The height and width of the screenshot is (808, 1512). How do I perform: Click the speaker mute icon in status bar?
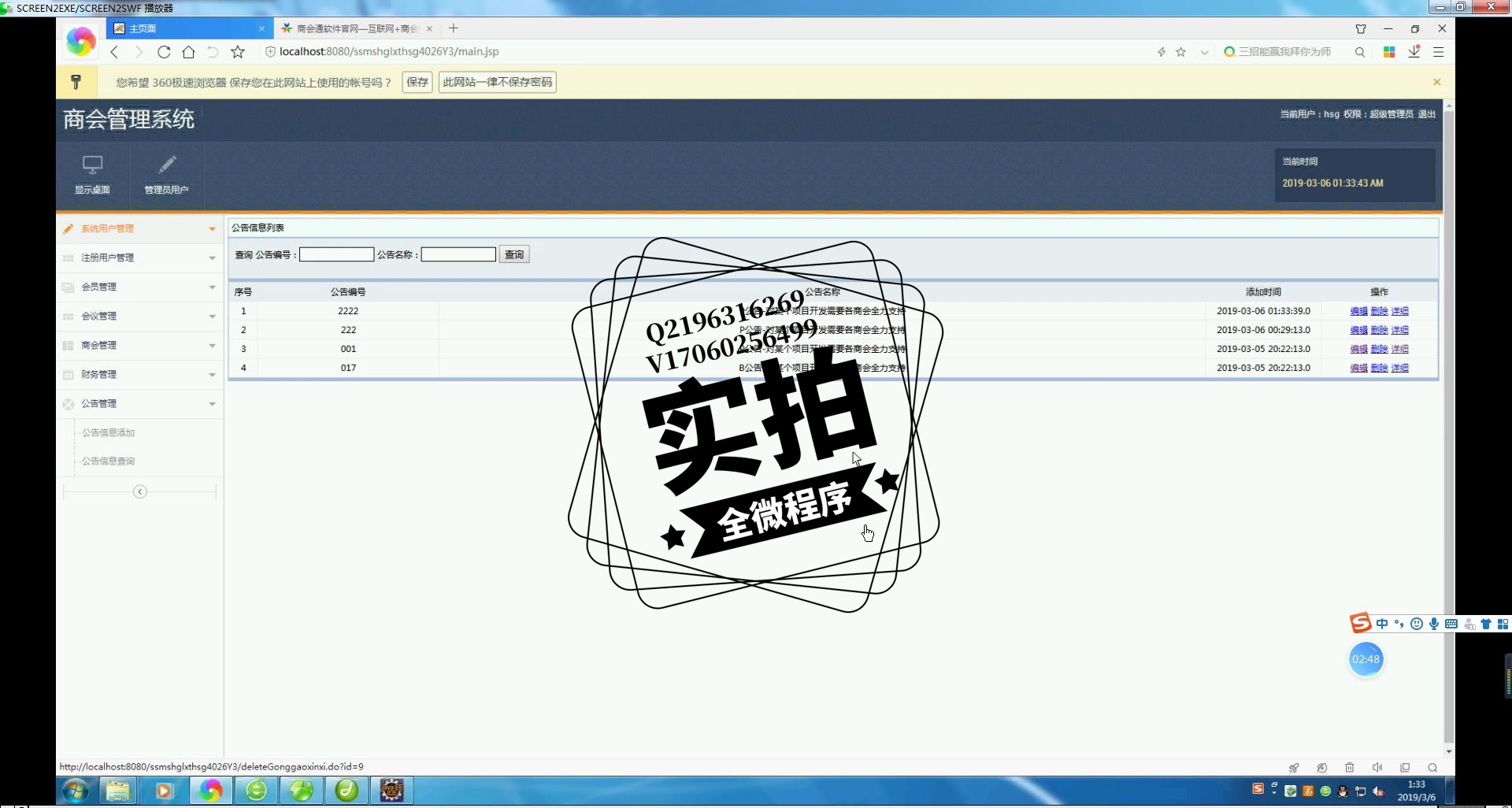pos(1377,768)
